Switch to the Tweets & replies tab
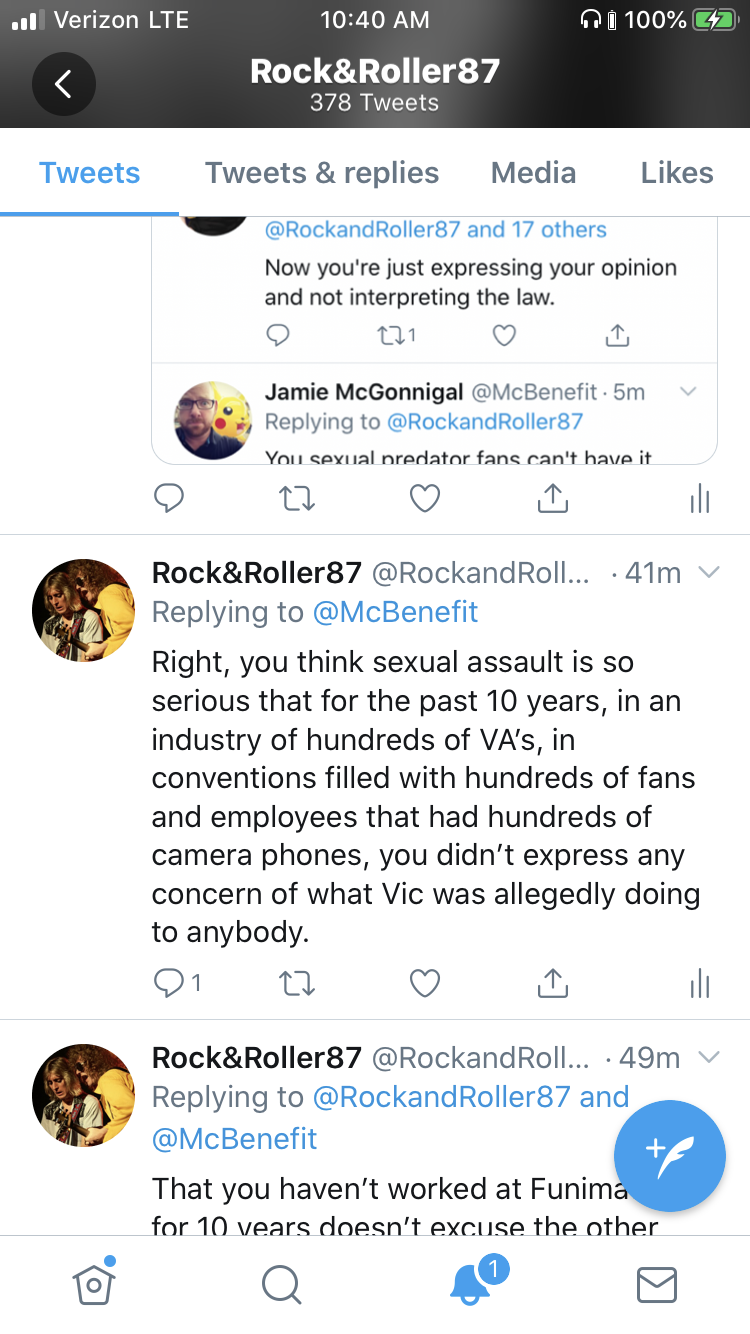 [322, 173]
